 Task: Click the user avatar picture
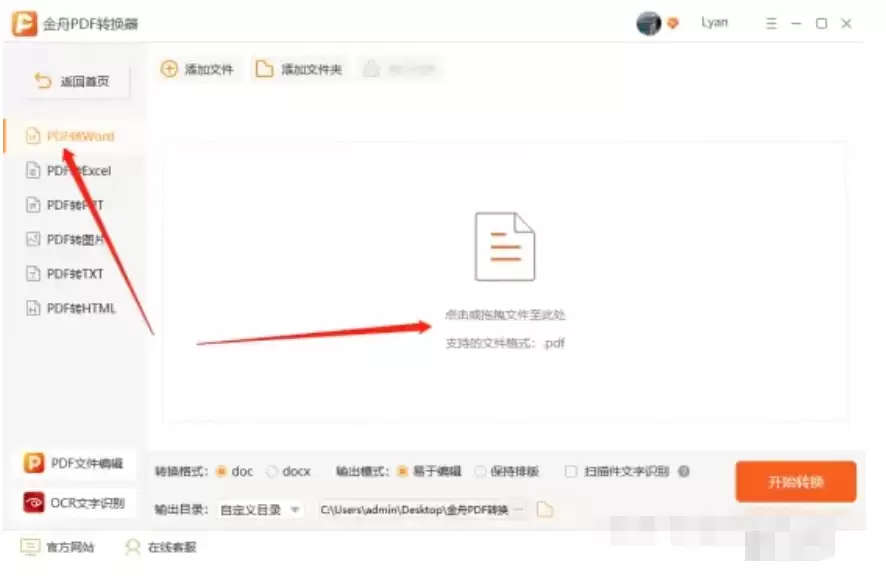pyautogui.click(x=648, y=24)
